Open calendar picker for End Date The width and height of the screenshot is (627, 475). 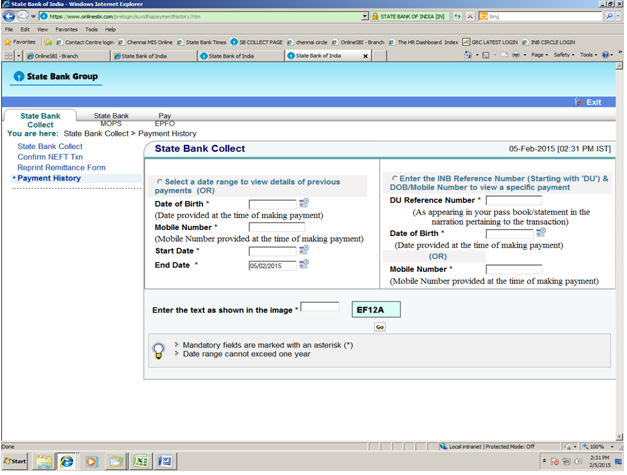click(x=304, y=264)
